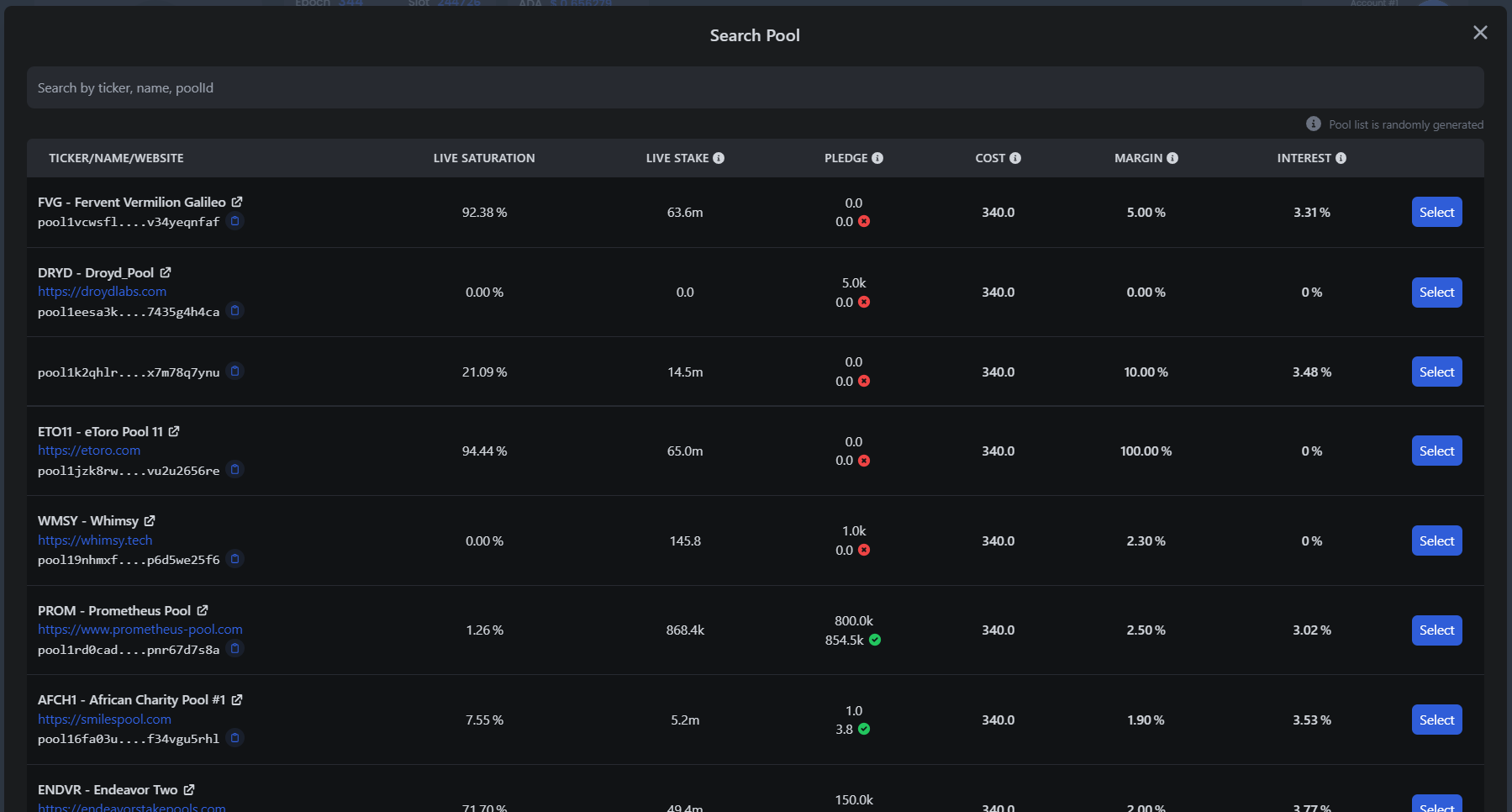
Task: Select the Whimsy pool
Action: [1436, 540]
